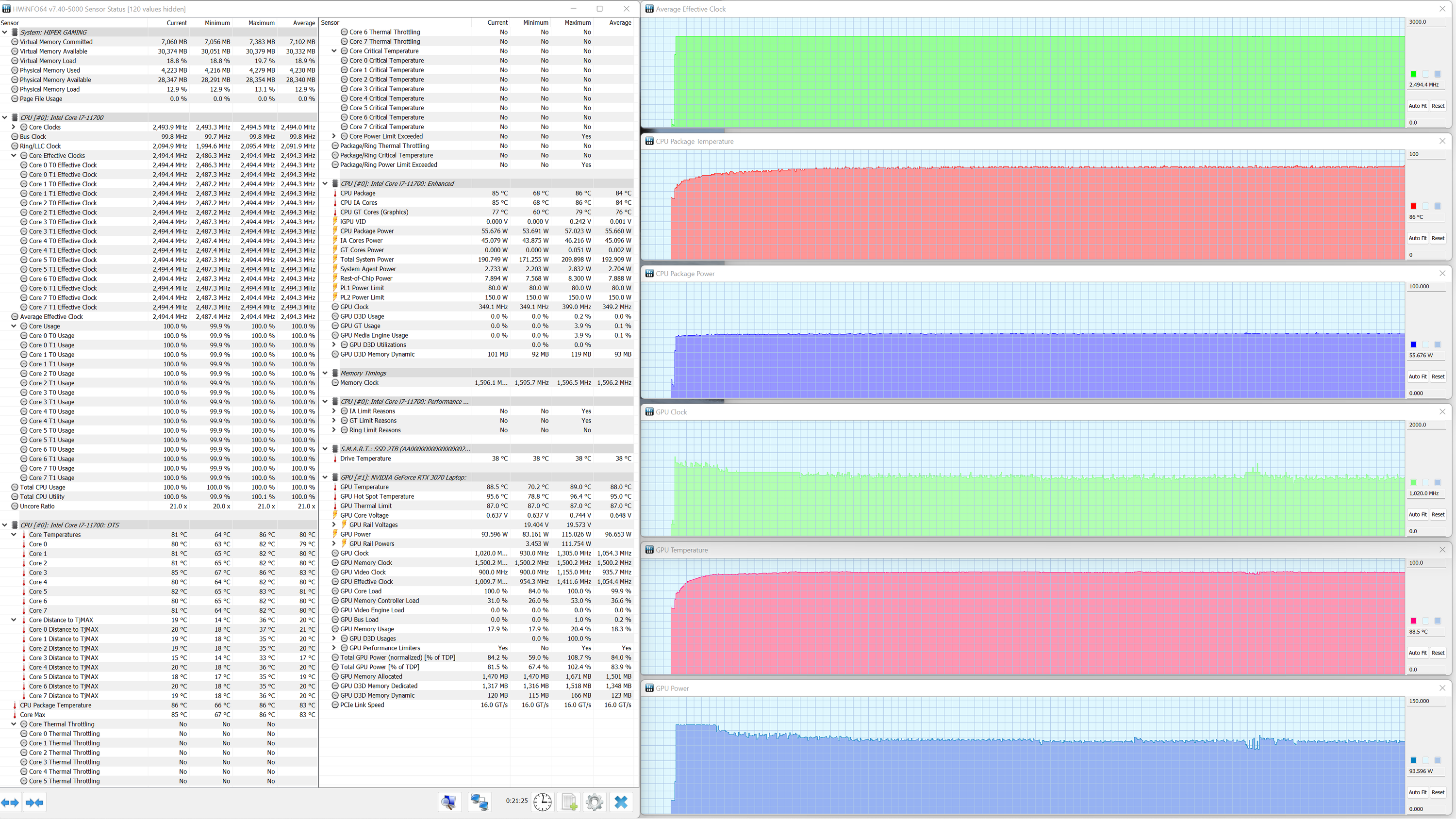Click the remote network monitors icon

pyautogui.click(x=480, y=802)
